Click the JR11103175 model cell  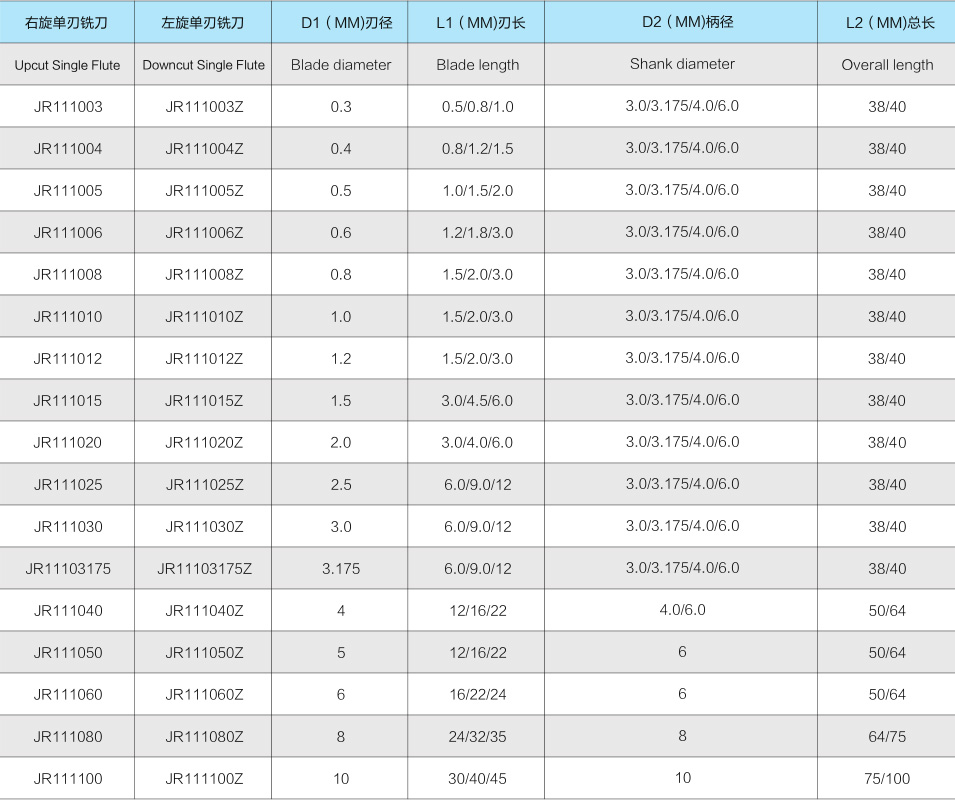pyautogui.click(x=67, y=568)
